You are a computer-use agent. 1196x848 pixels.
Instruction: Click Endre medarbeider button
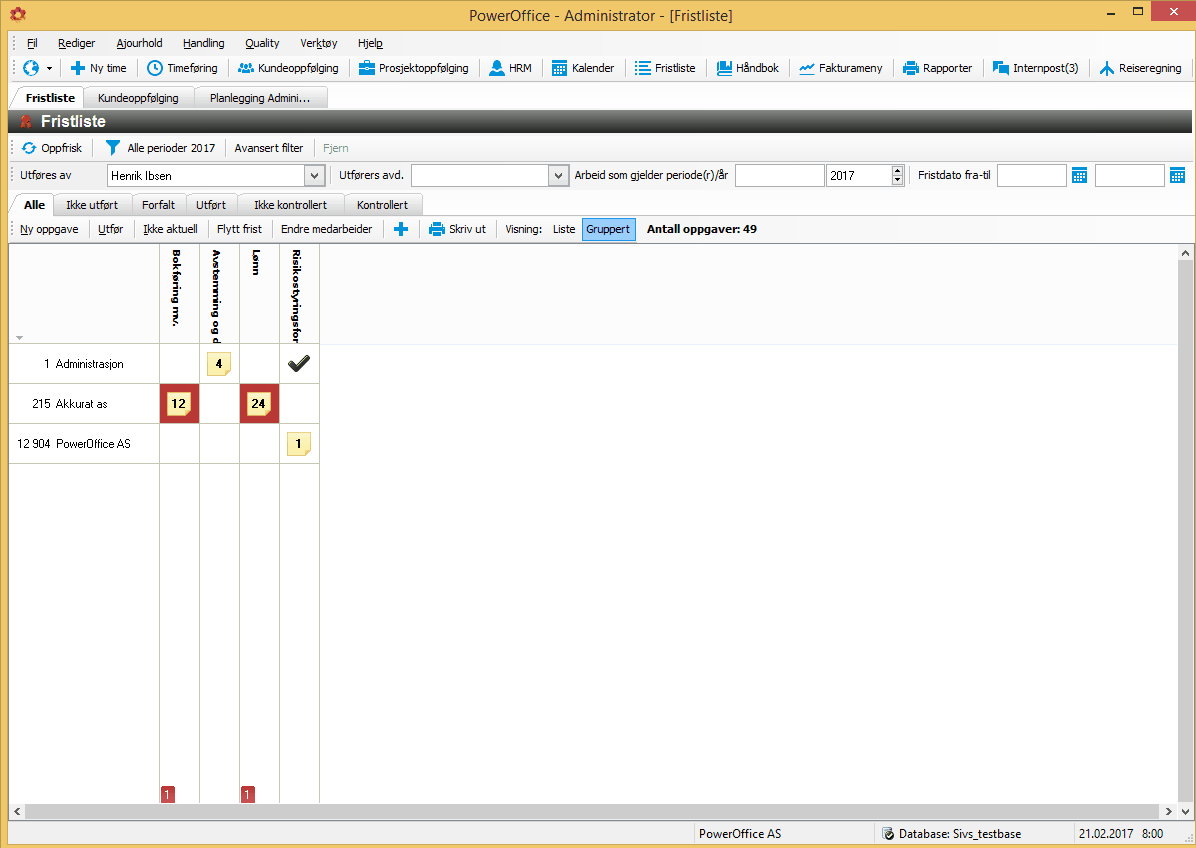[x=326, y=229]
